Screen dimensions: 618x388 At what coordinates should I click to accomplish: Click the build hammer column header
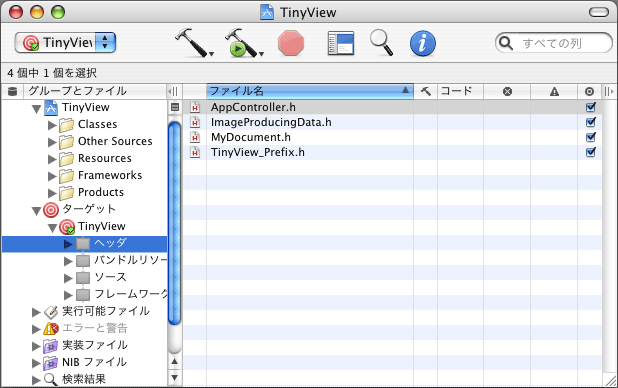click(426, 91)
